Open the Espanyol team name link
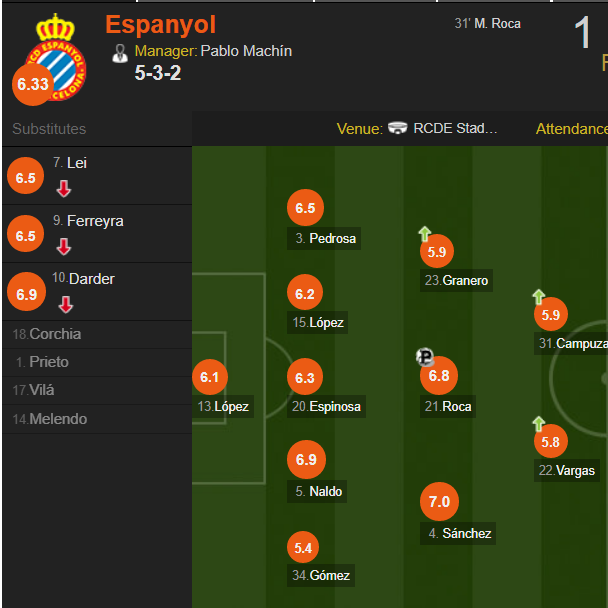Screen dimensions: 608x608 (x=160, y=24)
